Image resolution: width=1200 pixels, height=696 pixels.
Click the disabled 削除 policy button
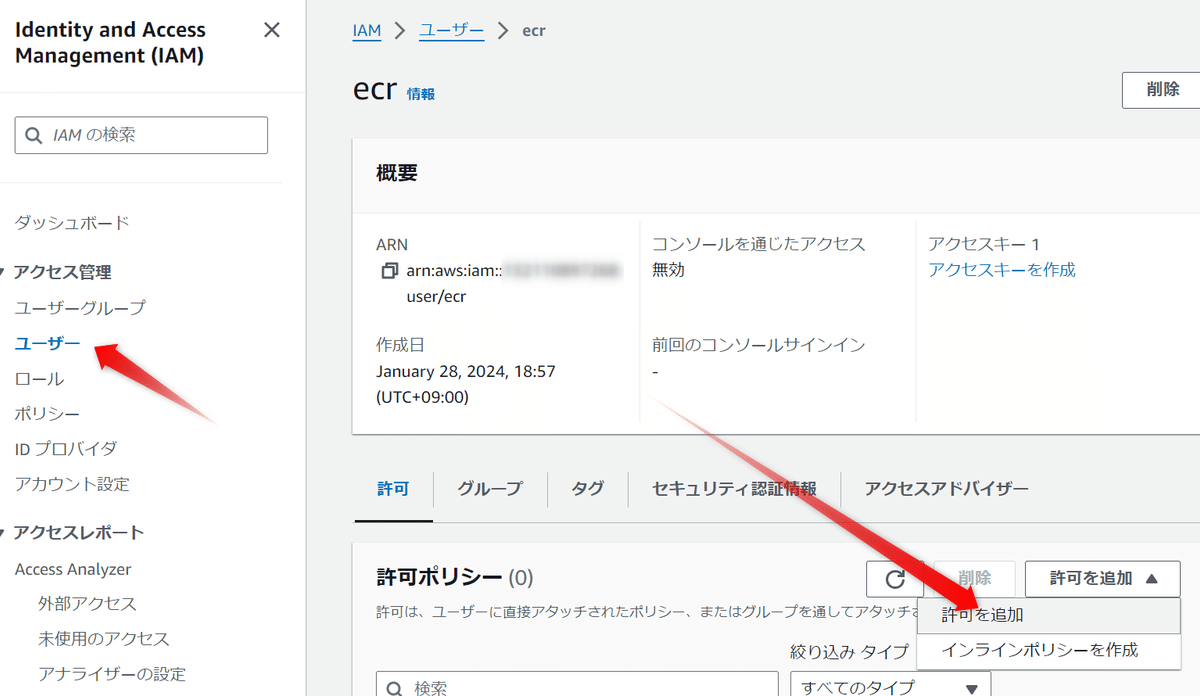click(975, 578)
